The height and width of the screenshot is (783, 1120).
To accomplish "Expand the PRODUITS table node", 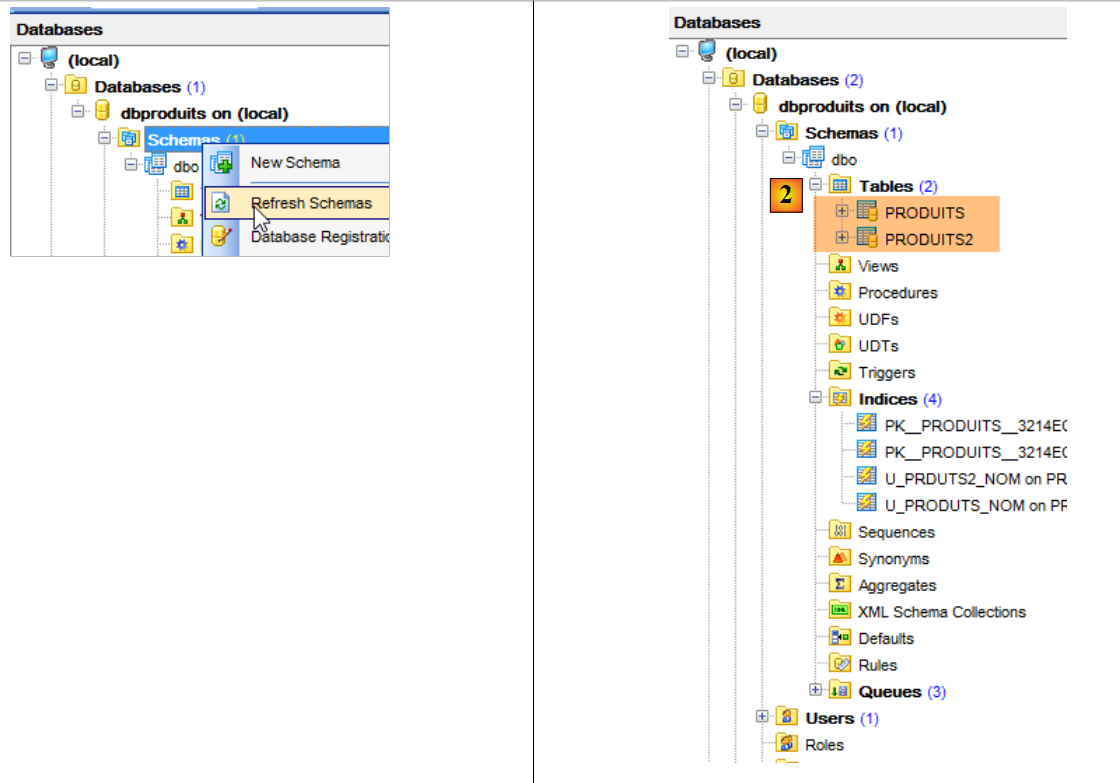I will tap(841, 212).
